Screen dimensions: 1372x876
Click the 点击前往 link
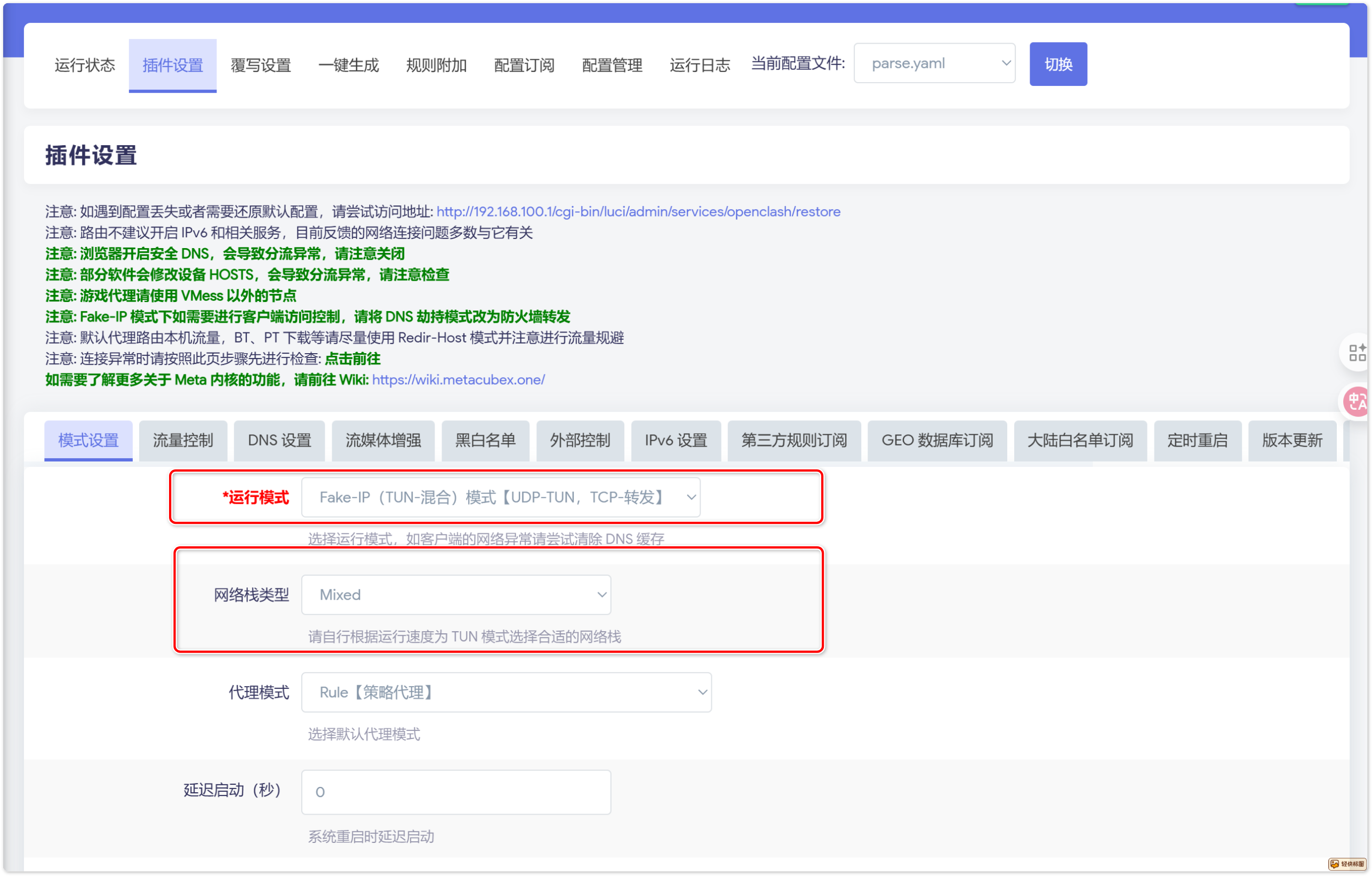352,359
